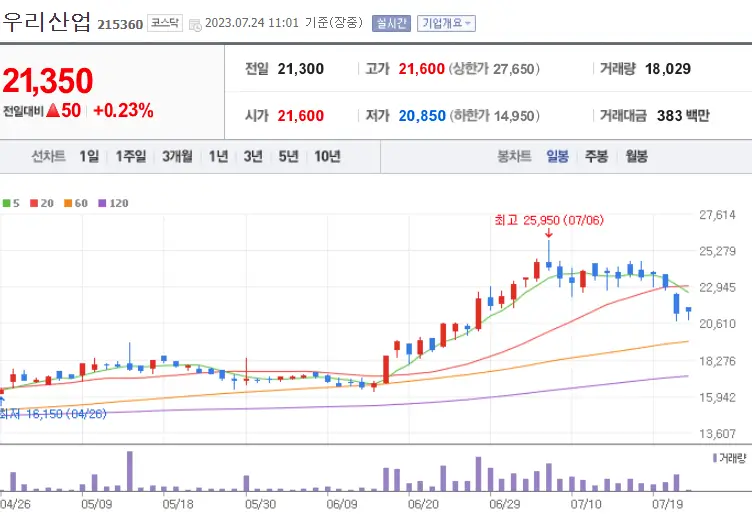Click the +0.23% change rate

[123, 110]
